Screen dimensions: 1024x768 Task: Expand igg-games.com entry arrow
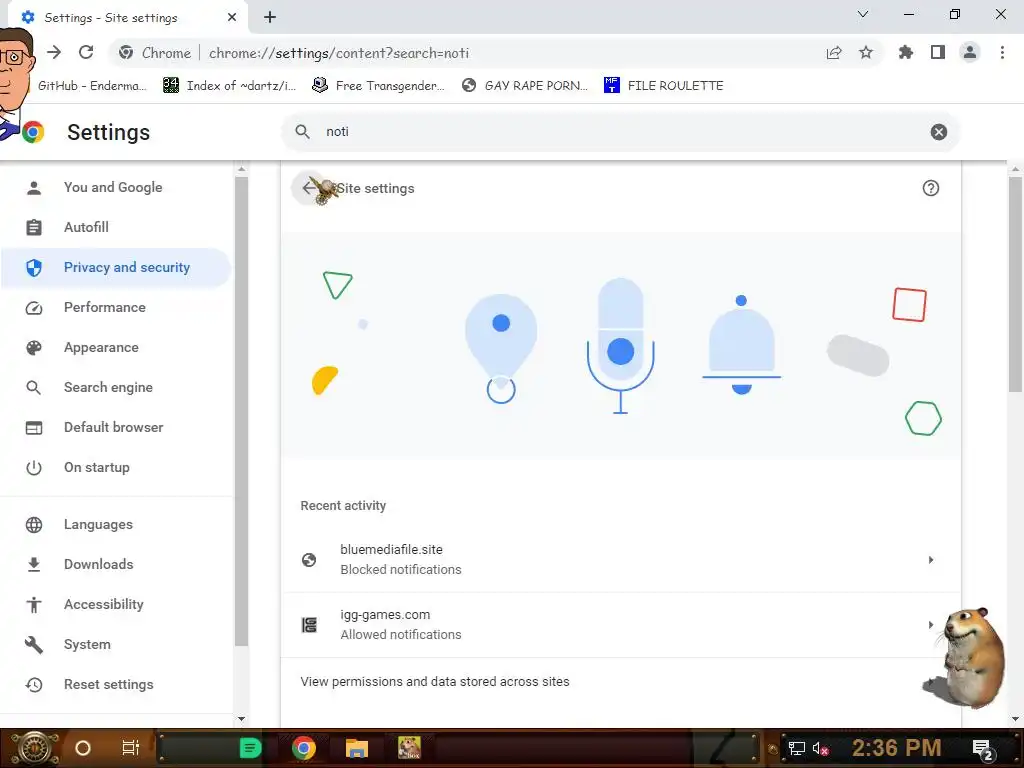point(931,625)
